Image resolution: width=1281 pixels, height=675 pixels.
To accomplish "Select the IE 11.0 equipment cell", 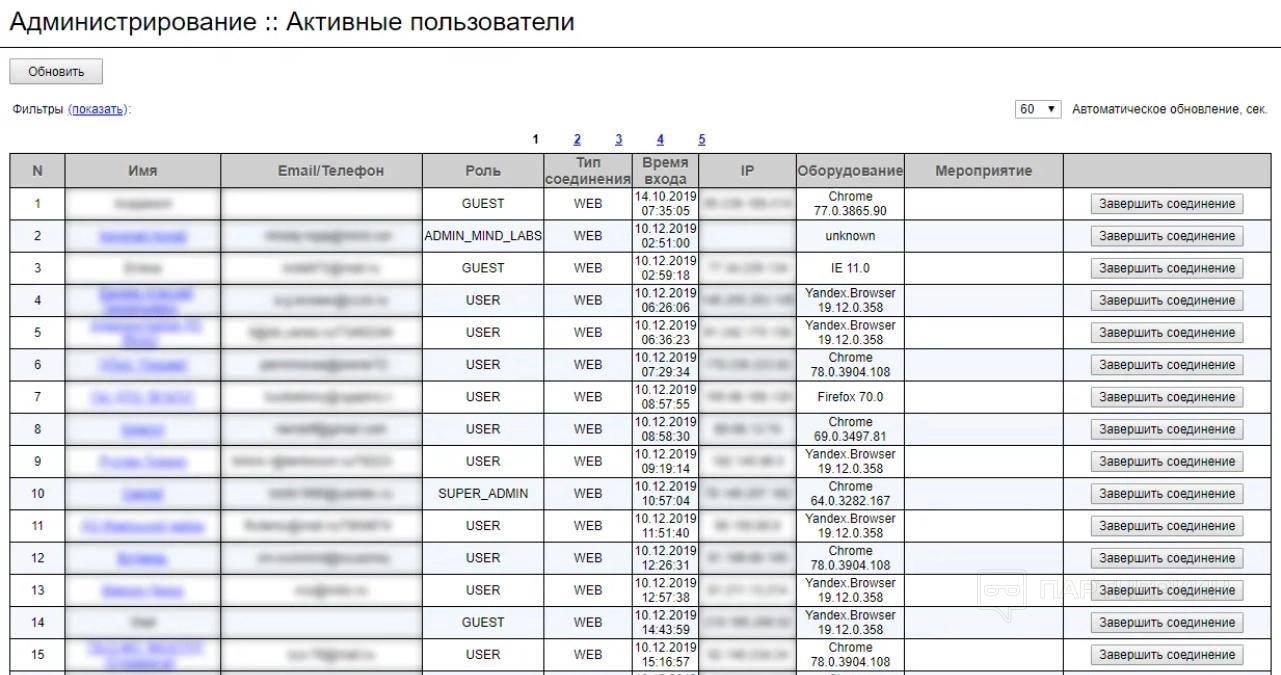I will point(850,268).
